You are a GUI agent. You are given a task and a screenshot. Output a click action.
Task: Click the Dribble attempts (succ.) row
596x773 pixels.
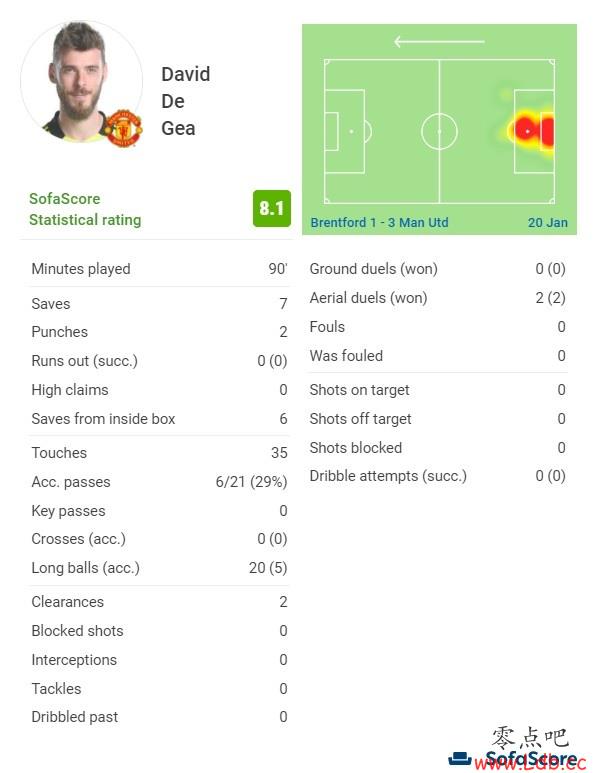438,476
